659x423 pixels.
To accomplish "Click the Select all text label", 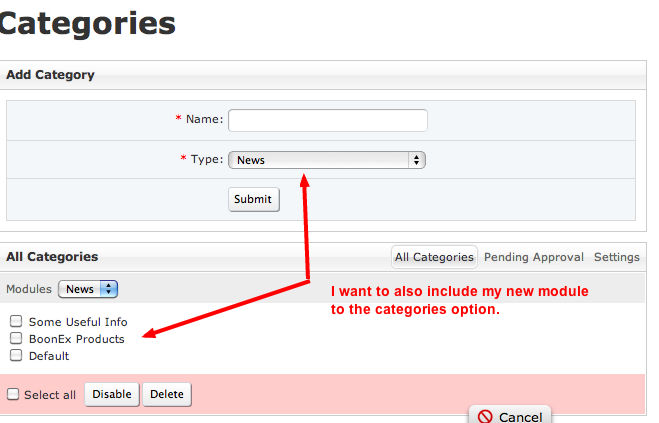I will point(50,394).
